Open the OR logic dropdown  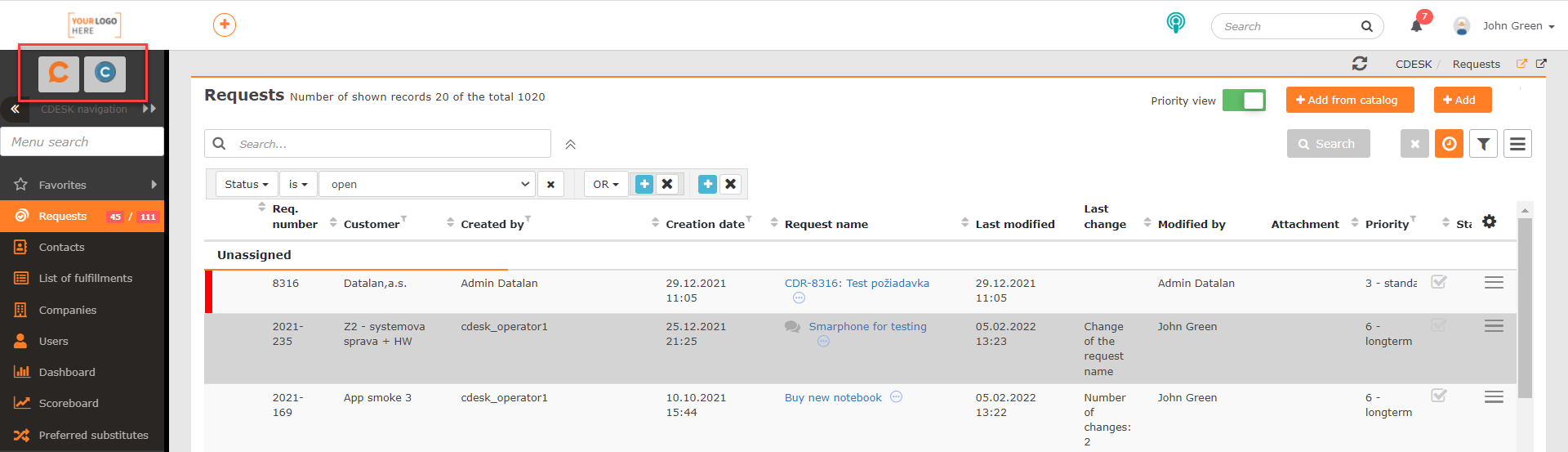tap(606, 185)
